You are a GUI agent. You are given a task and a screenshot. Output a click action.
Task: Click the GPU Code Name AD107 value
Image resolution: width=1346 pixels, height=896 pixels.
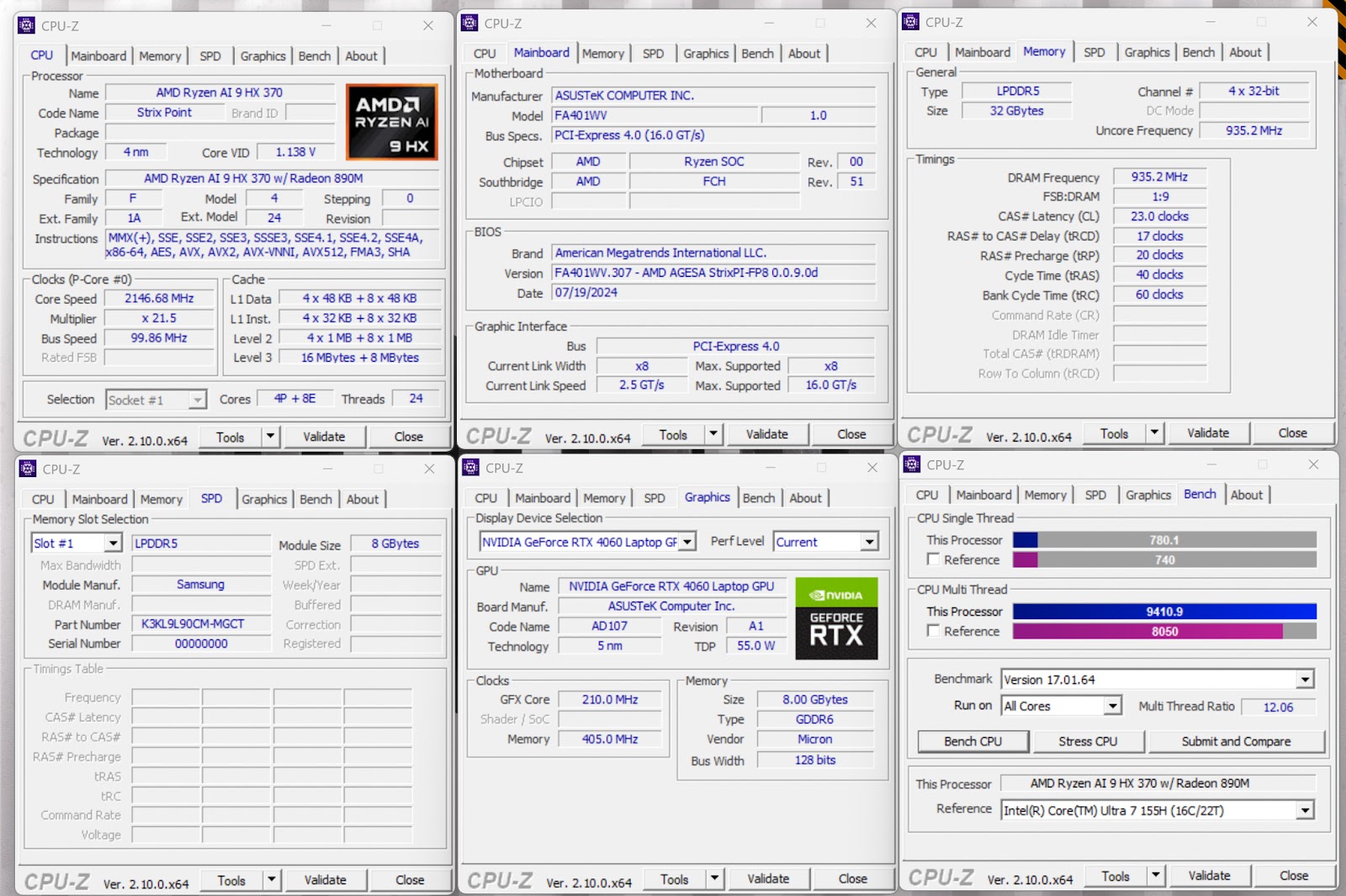[x=609, y=626]
